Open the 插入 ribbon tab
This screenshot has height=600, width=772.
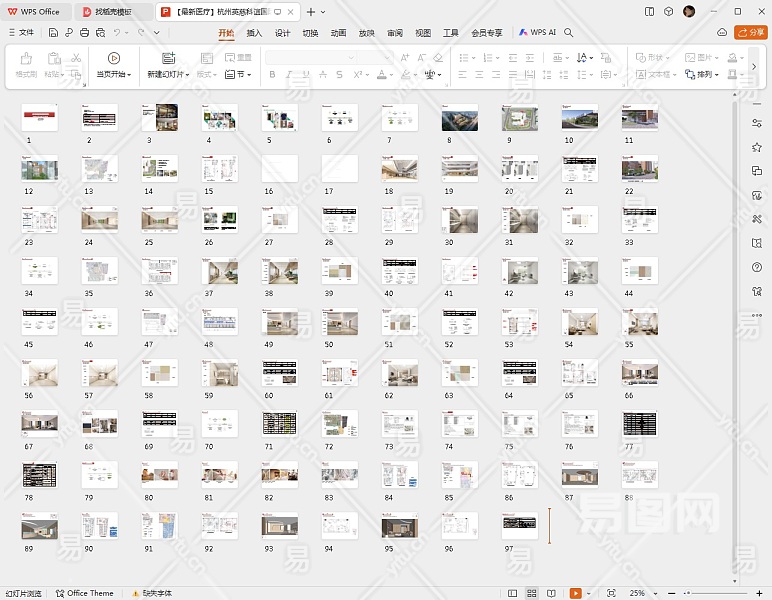tap(254, 32)
